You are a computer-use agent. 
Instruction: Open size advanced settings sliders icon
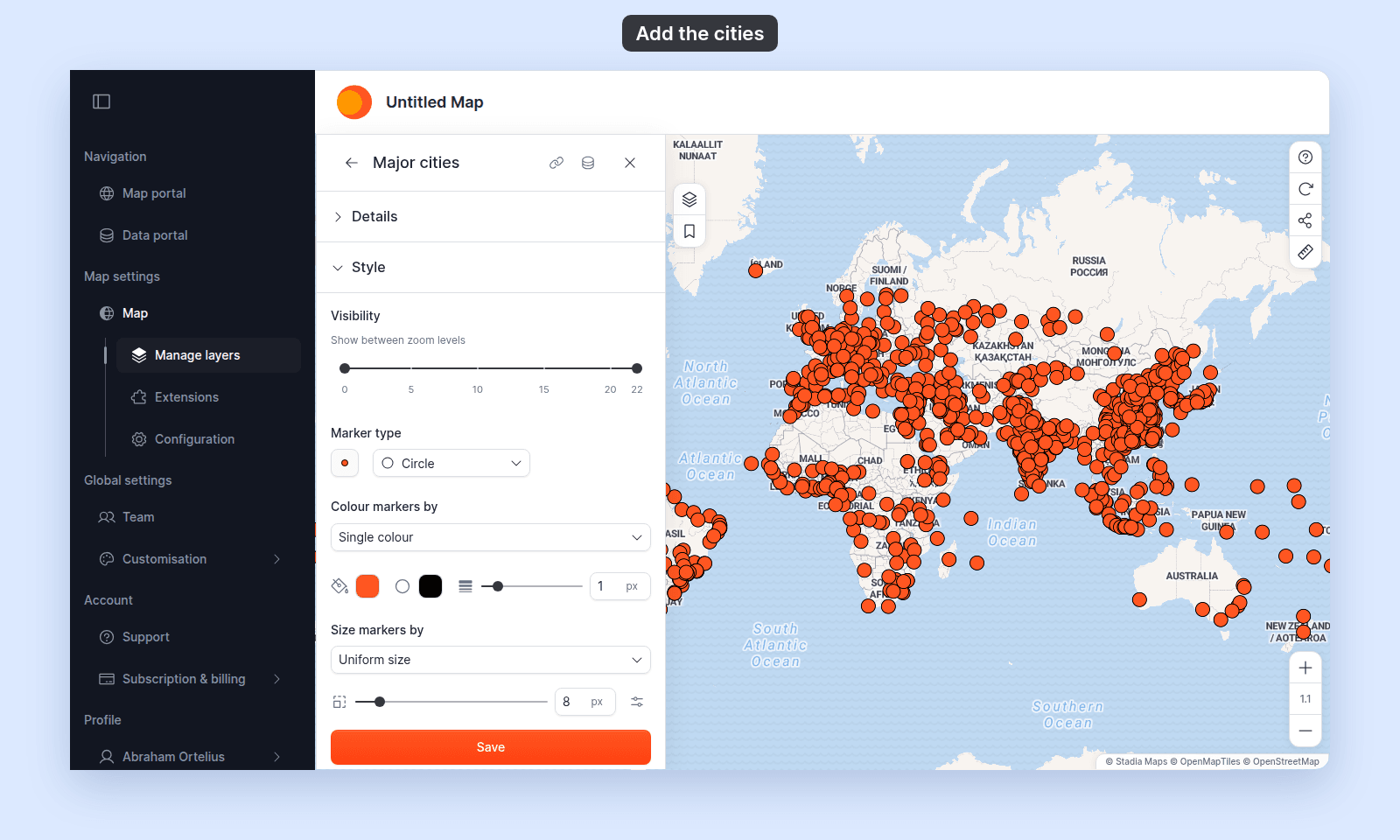point(637,702)
